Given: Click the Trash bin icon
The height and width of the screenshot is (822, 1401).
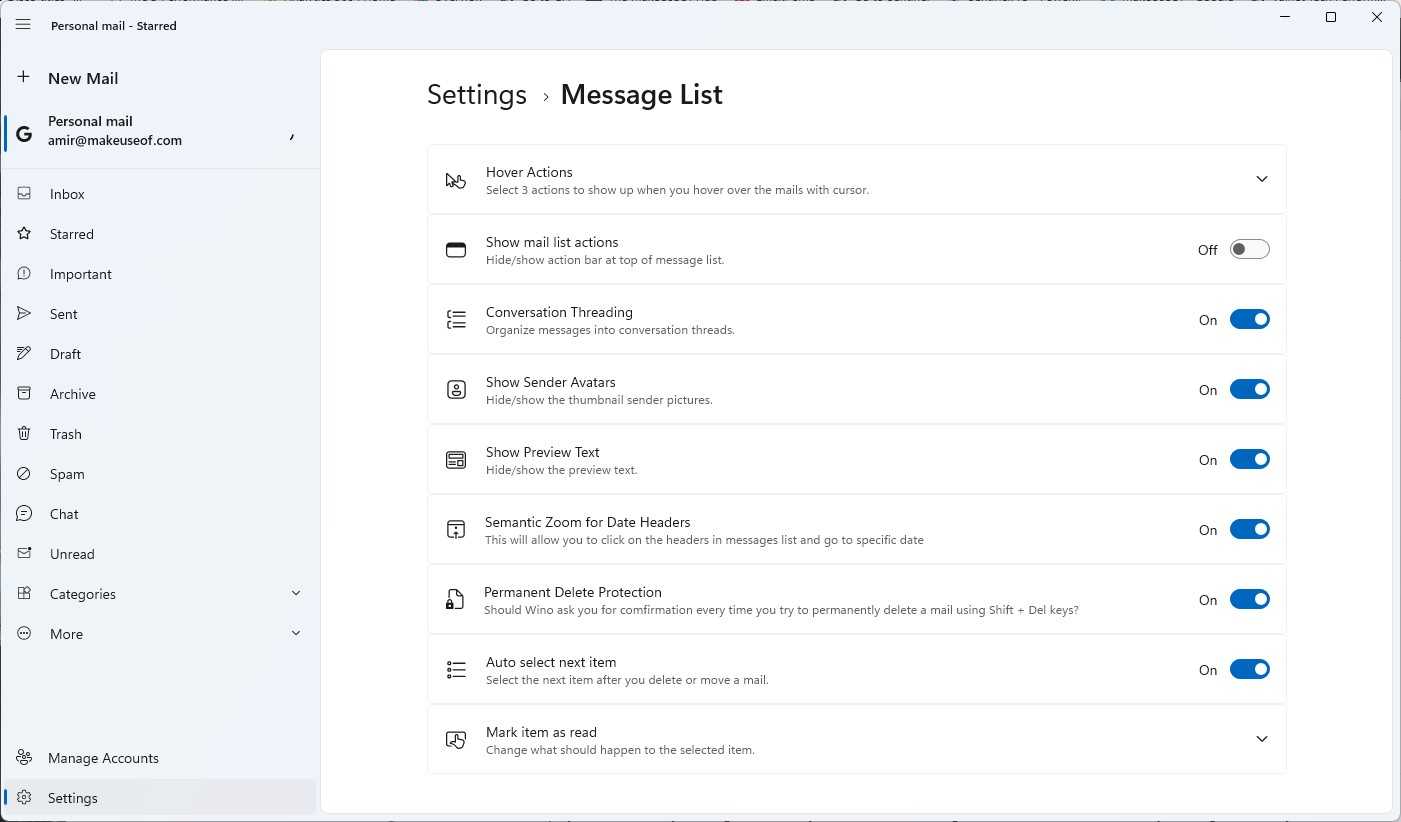Looking at the screenshot, I should tap(24, 434).
